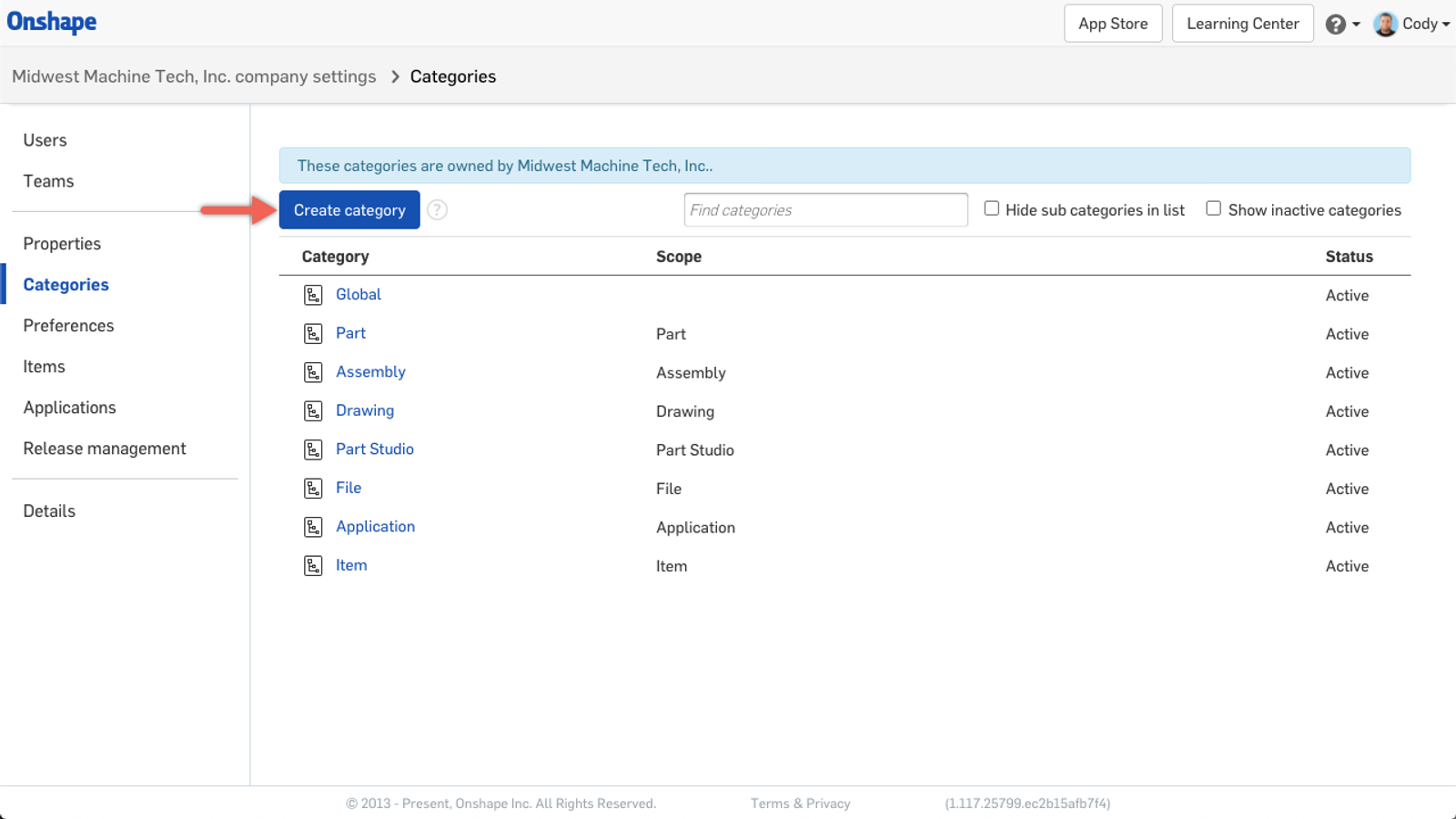Click the help question mark in the top bar
The height and width of the screenshot is (819, 1456).
tap(1334, 24)
